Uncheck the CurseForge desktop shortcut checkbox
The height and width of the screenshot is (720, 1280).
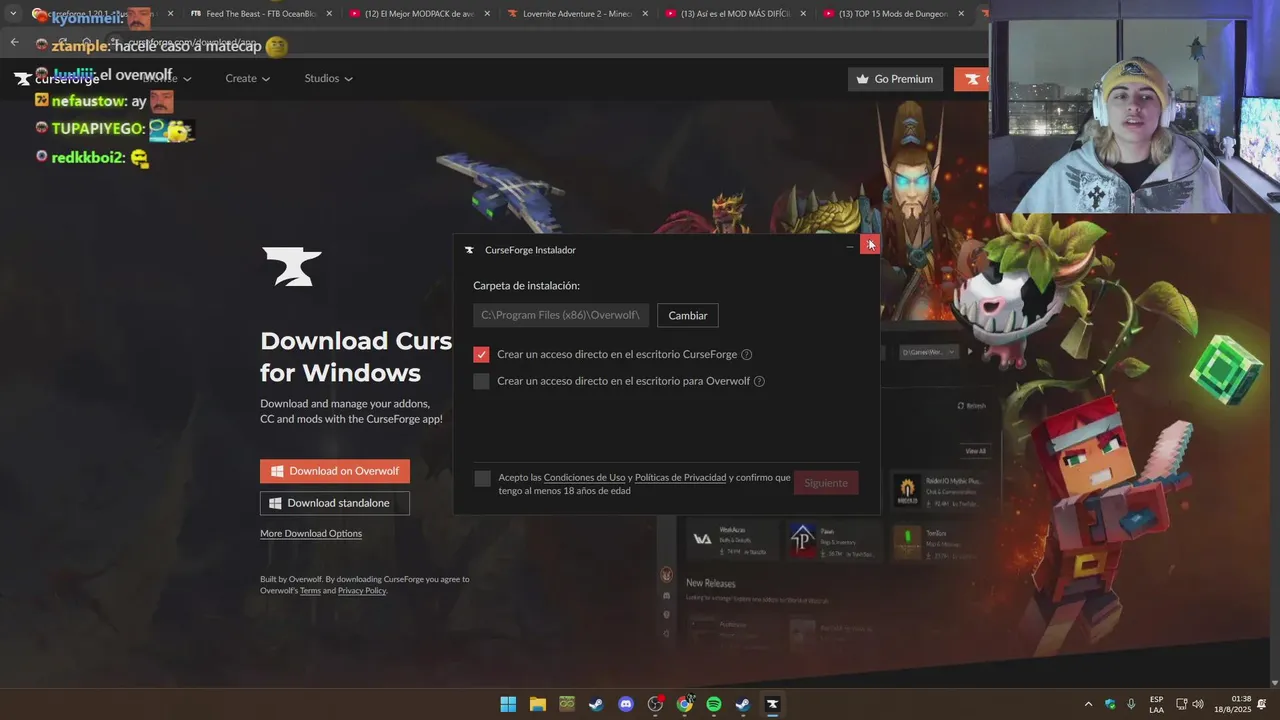[x=481, y=354]
